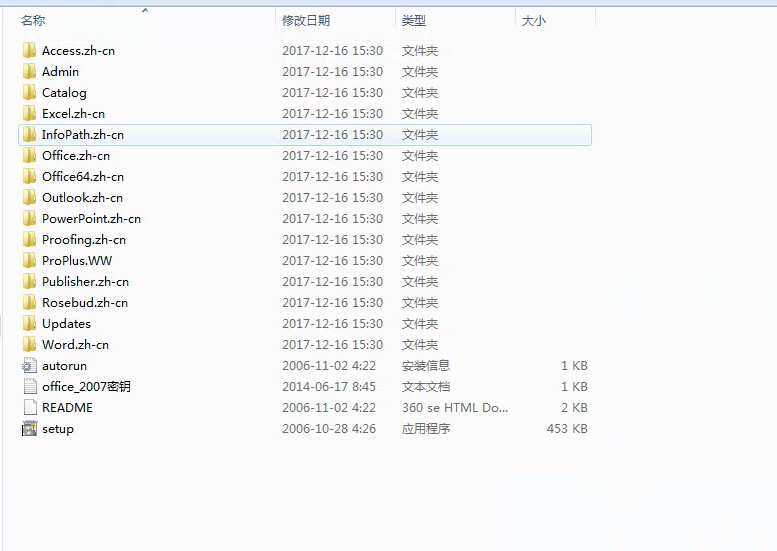Click the Word.zh-cn folder icon
The width and height of the screenshot is (777, 551).
(x=30, y=344)
